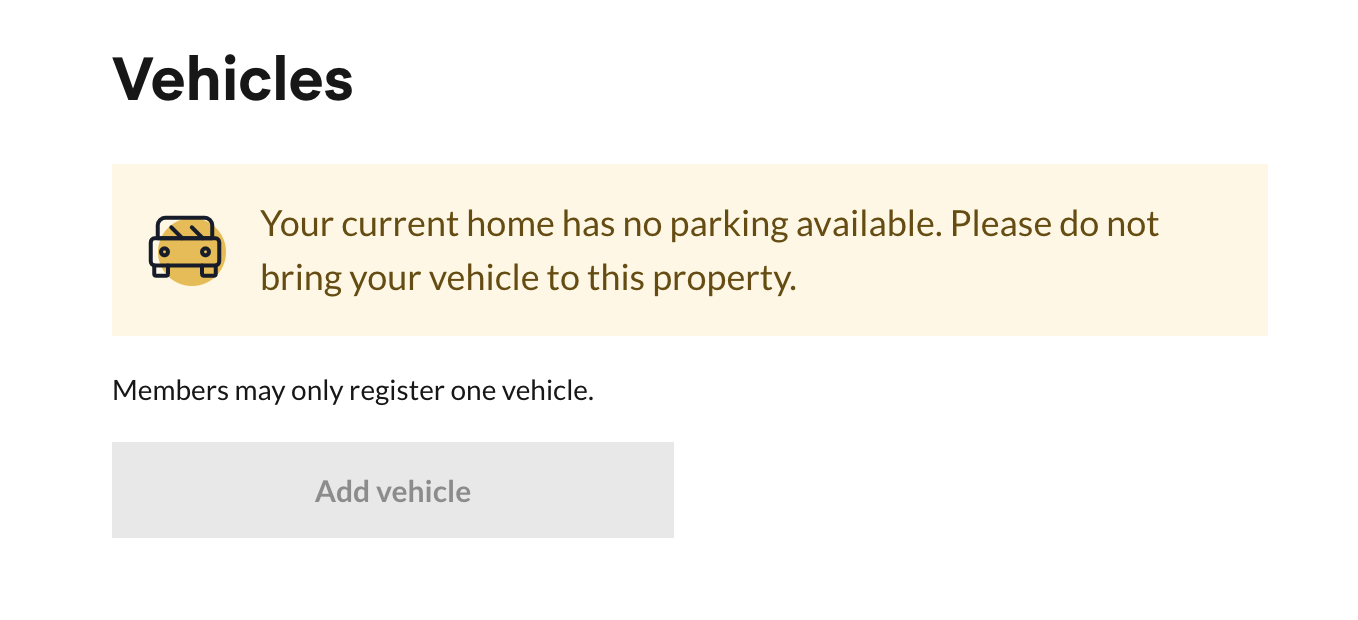
Task: Click the car icon's right wheel
Action: [x=208, y=270]
